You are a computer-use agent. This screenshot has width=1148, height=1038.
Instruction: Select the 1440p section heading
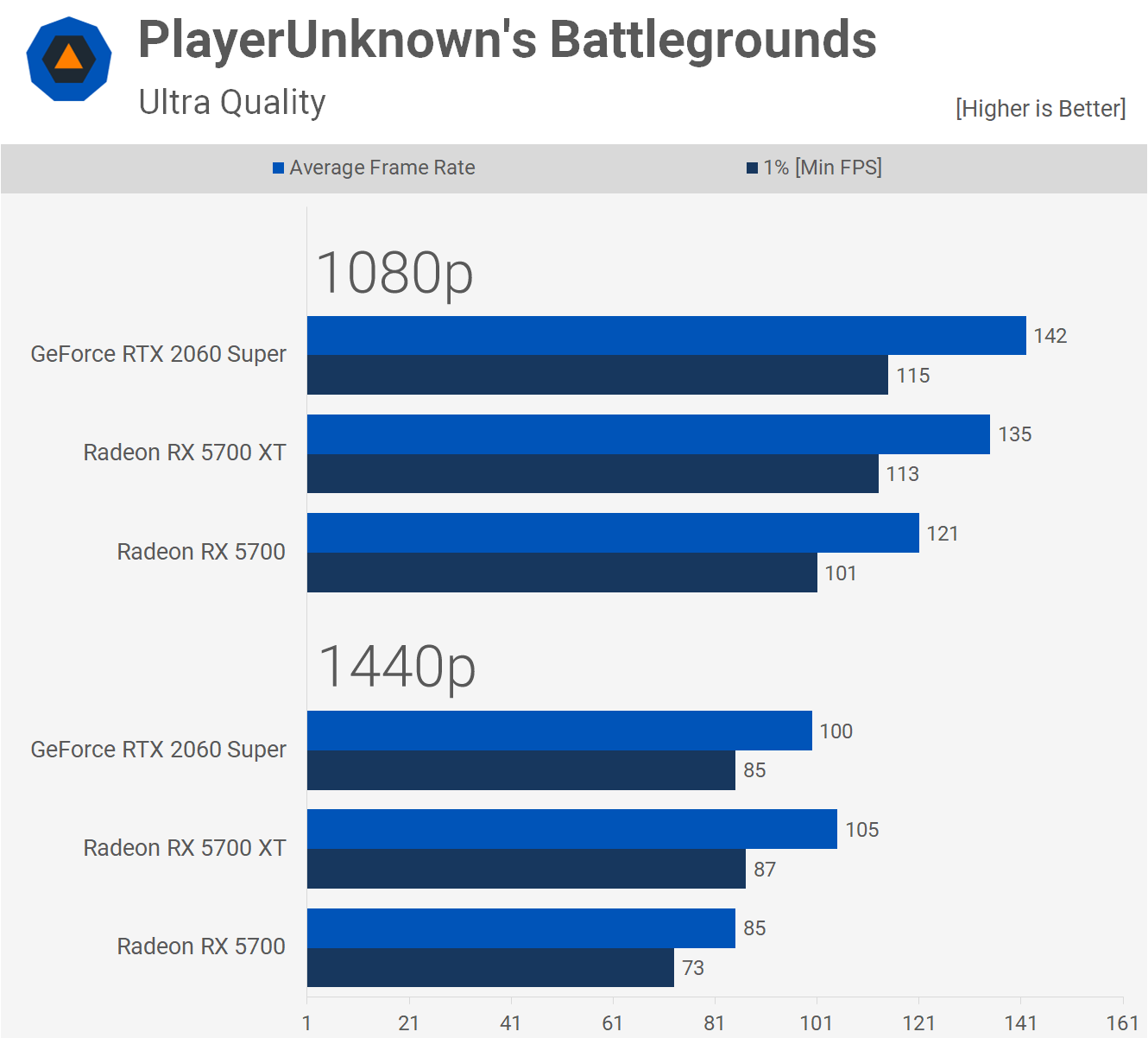click(397, 667)
